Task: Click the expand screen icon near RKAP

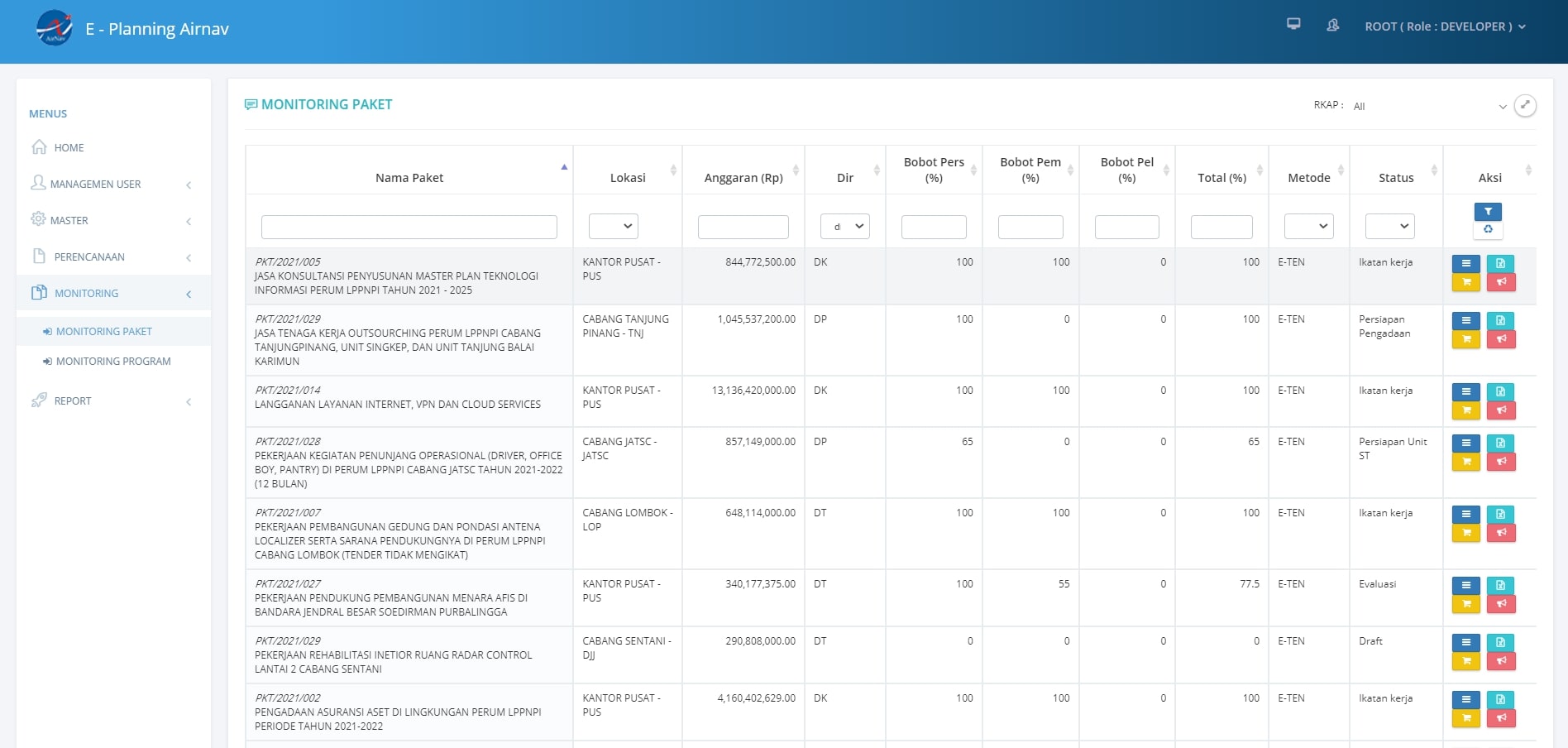Action: click(1525, 106)
